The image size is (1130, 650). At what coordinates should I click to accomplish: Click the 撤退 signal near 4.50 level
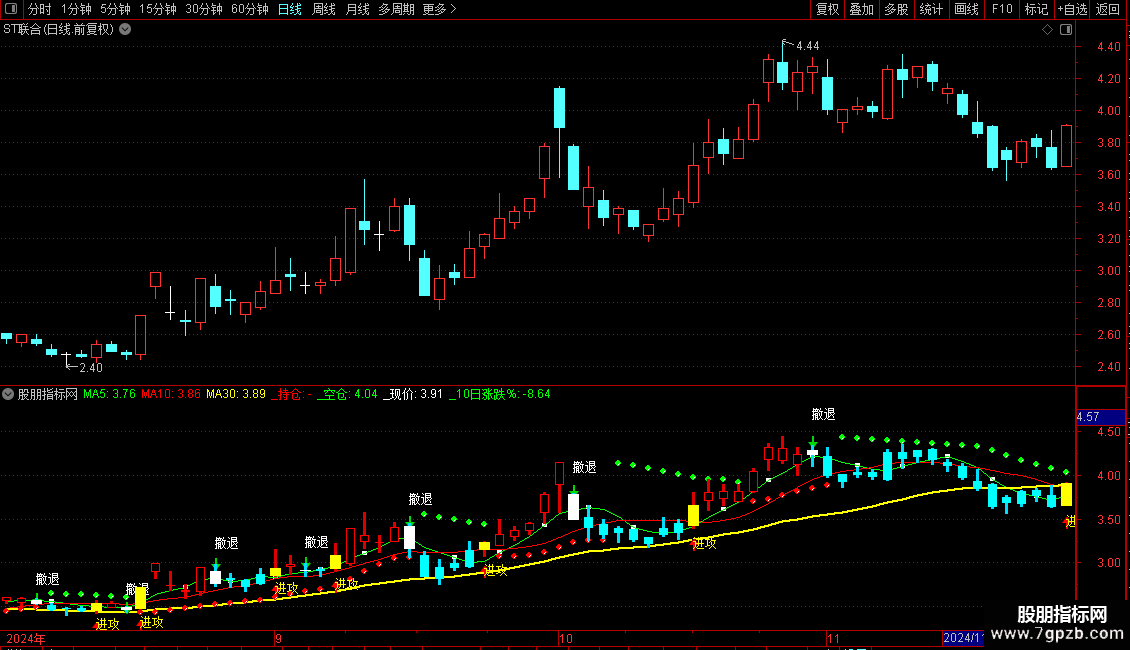pos(823,414)
